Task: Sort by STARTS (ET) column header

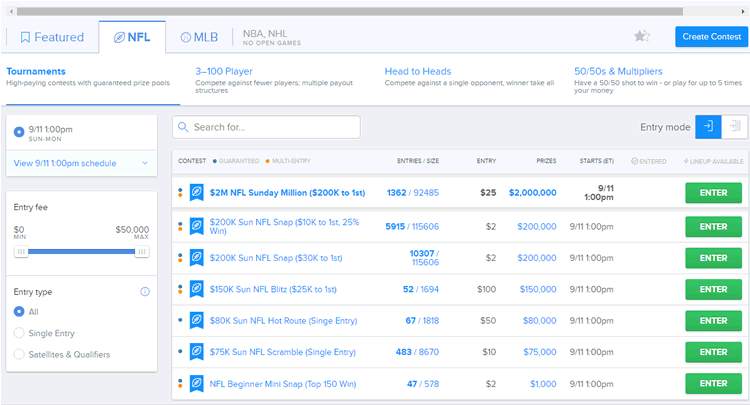Action: coord(596,161)
